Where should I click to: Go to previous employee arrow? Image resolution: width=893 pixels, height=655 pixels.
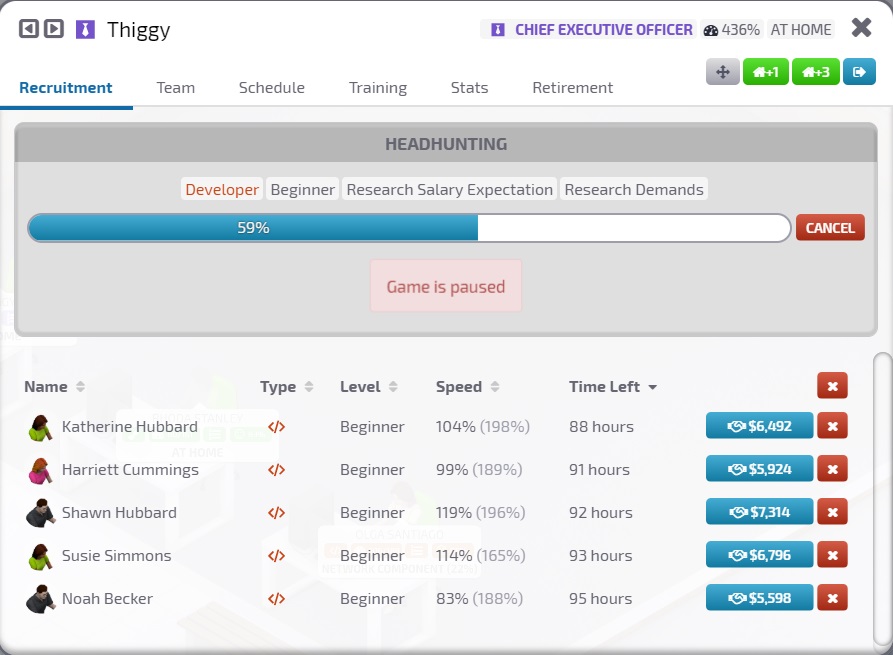(x=28, y=28)
